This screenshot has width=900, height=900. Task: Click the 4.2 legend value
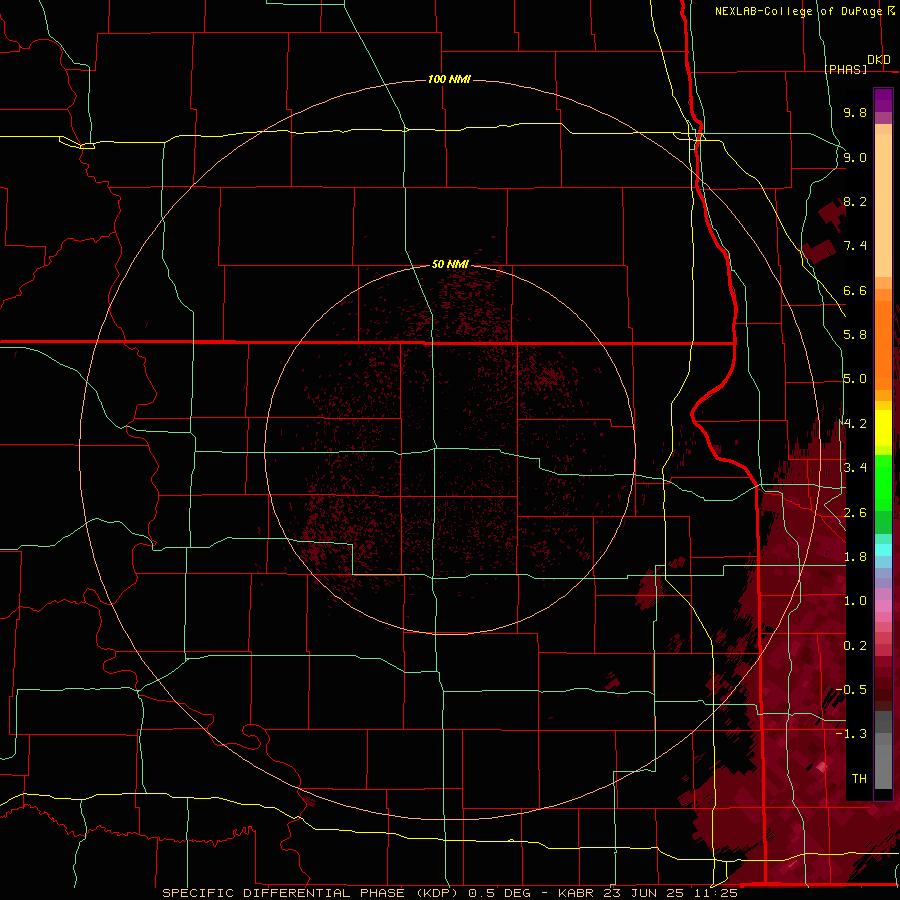click(x=855, y=424)
